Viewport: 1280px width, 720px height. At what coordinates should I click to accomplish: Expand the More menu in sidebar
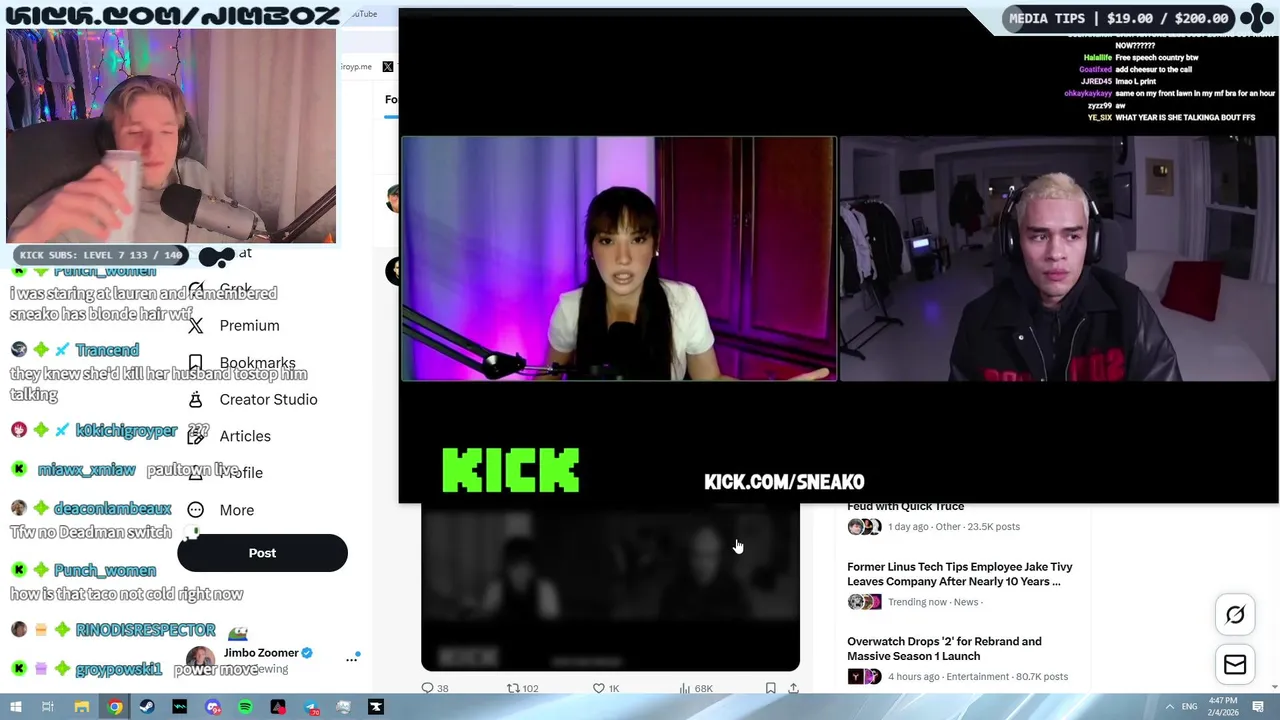pyautogui.click(x=236, y=510)
